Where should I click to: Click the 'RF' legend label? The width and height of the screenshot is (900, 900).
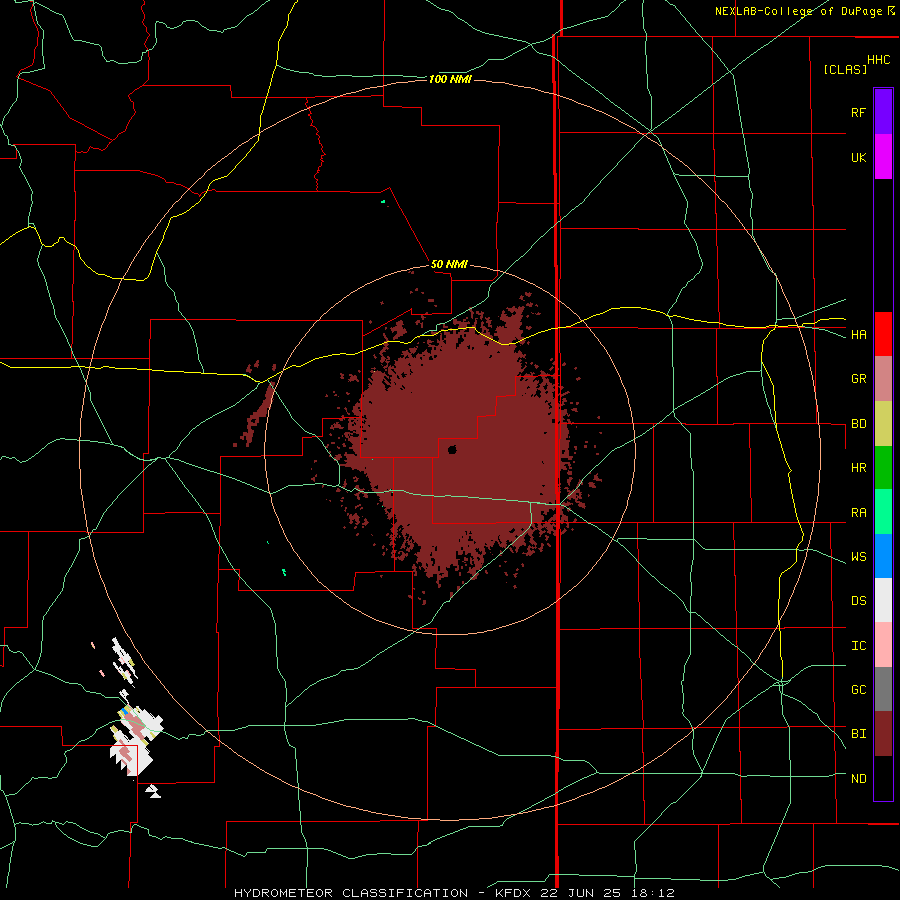tap(858, 112)
